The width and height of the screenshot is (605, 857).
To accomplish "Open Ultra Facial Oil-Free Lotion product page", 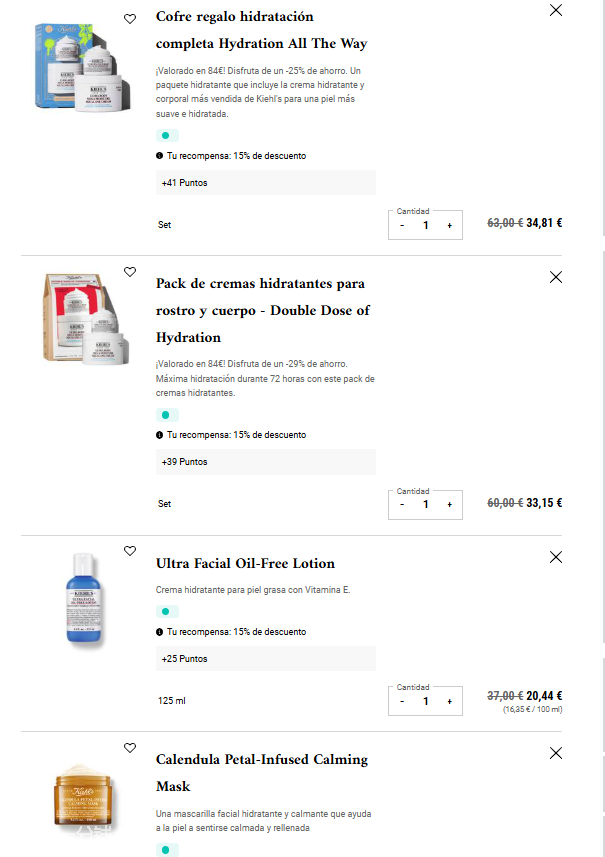I will 245,563.
